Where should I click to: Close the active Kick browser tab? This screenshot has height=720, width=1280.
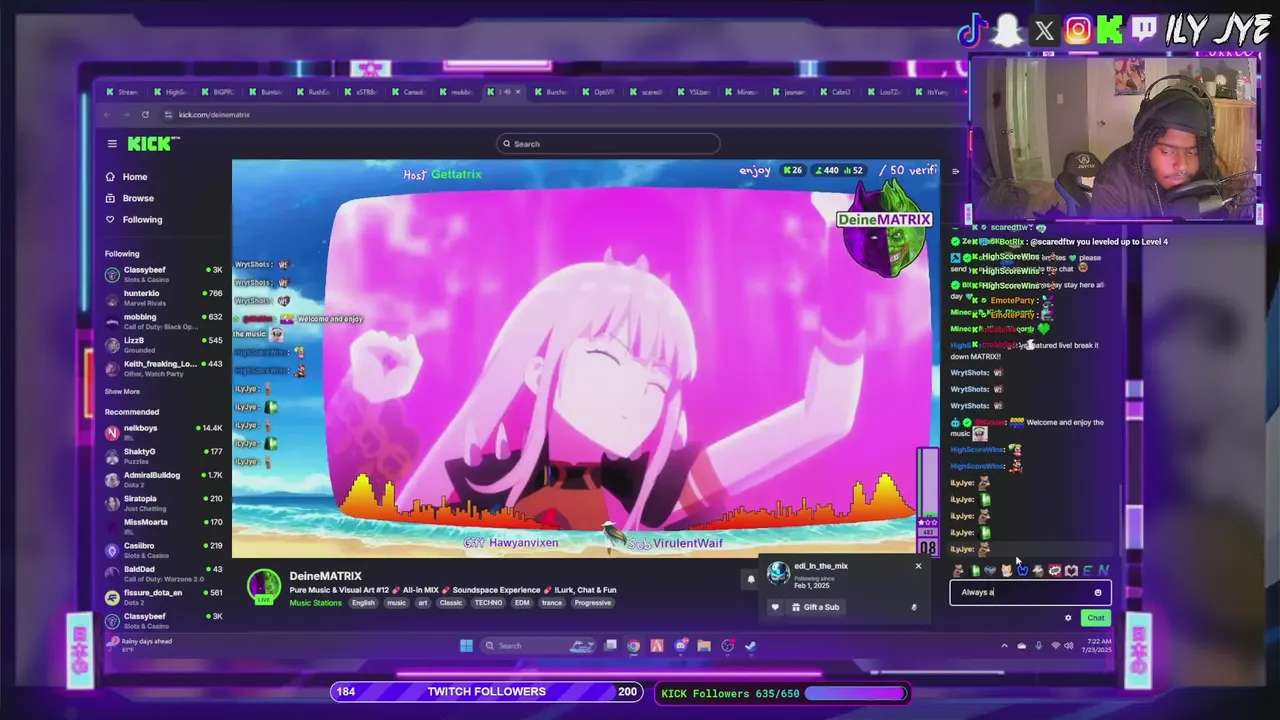(x=518, y=92)
